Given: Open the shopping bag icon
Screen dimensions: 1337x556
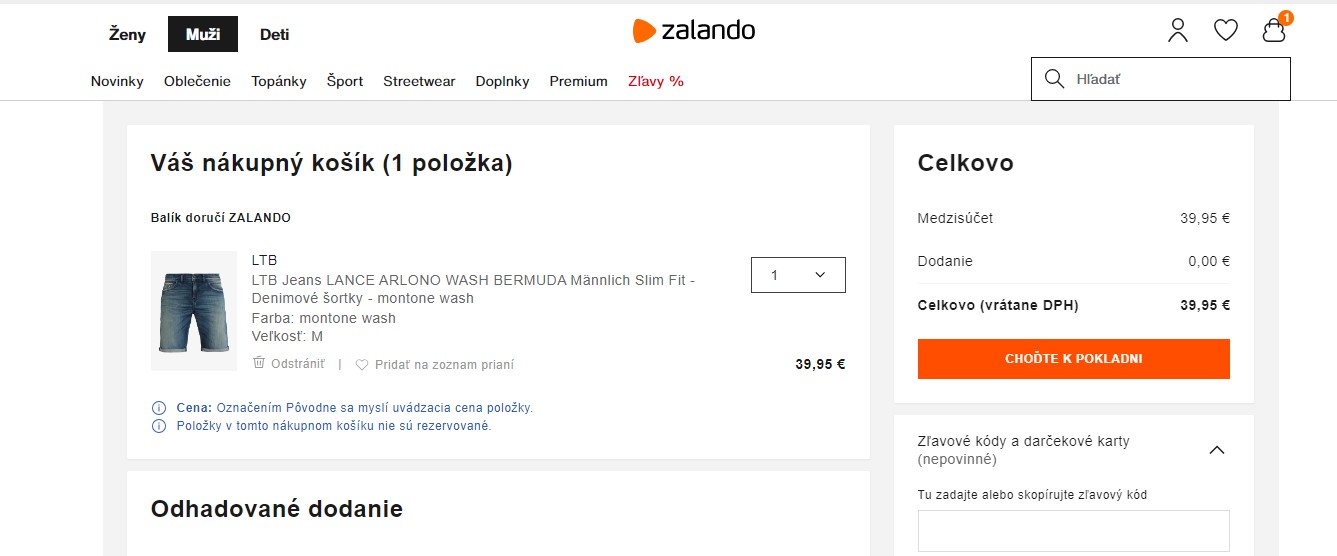Looking at the screenshot, I should pyautogui.click(x=1274, y=31).
